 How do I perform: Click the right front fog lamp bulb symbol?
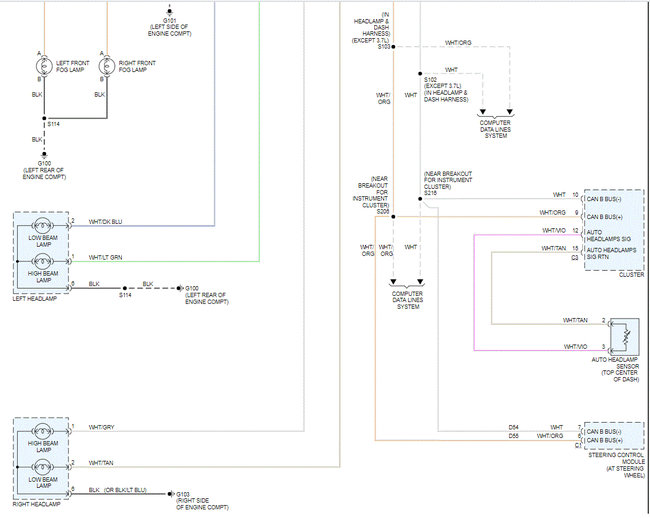point(107,66)
